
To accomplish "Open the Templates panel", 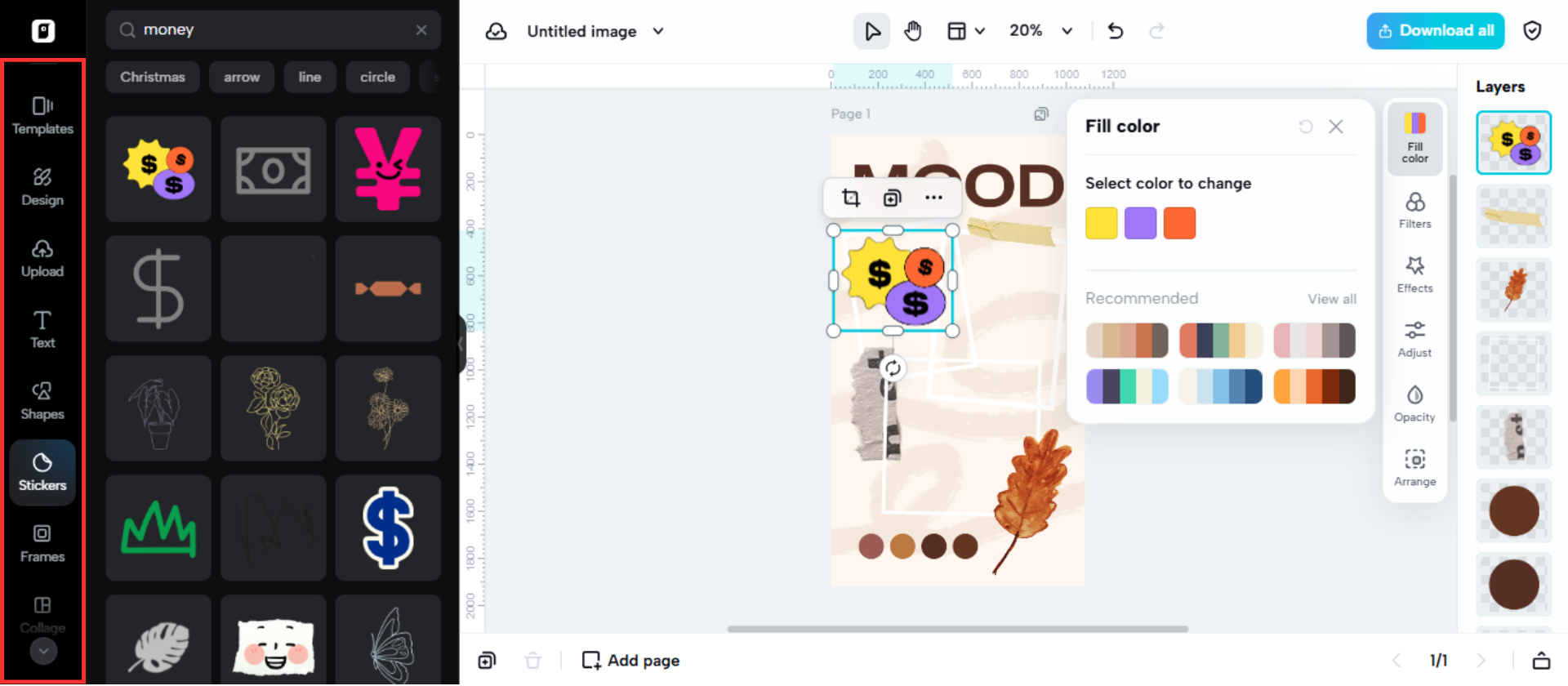I will [42, 116].
